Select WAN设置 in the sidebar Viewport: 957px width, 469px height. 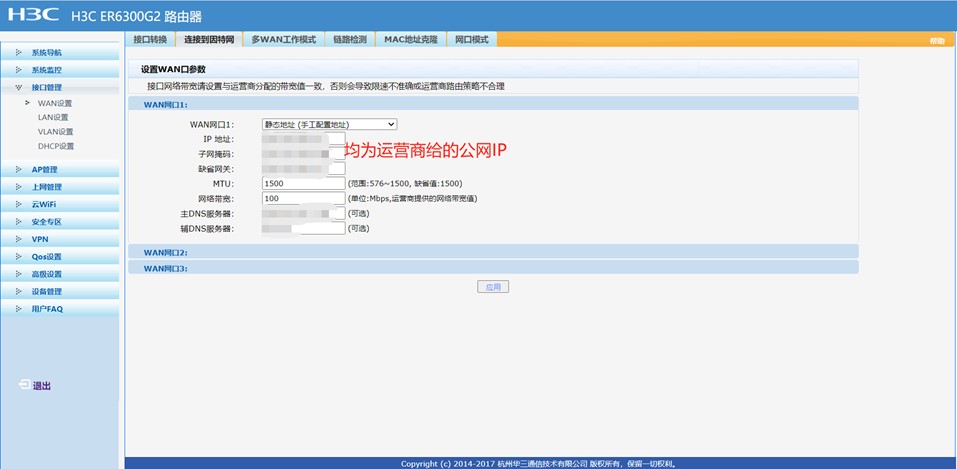coord(55,103)
